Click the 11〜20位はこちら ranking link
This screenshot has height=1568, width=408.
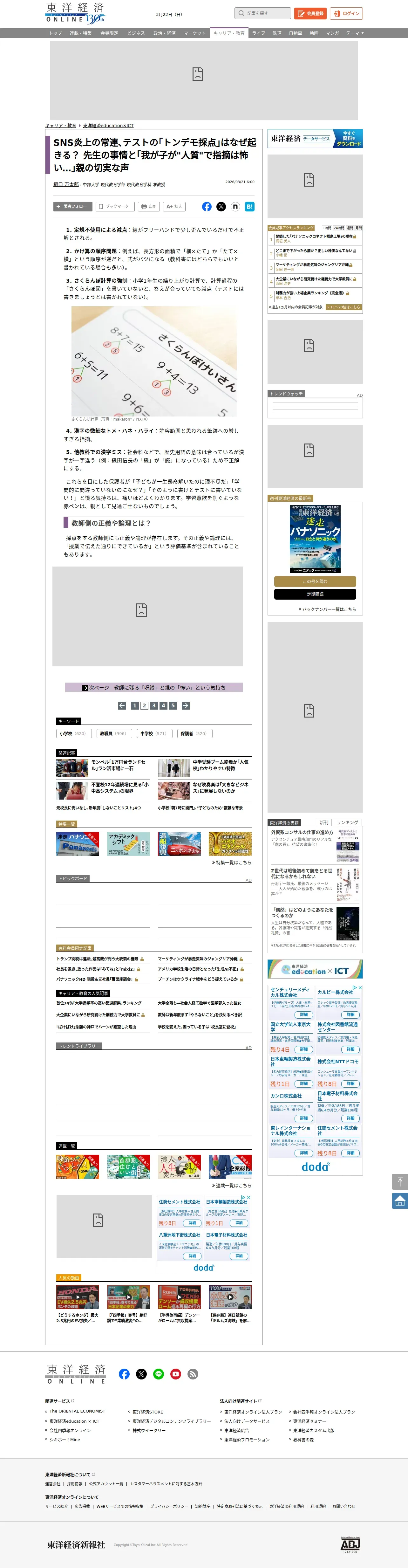pyautogui.click(x=343, y=307)
